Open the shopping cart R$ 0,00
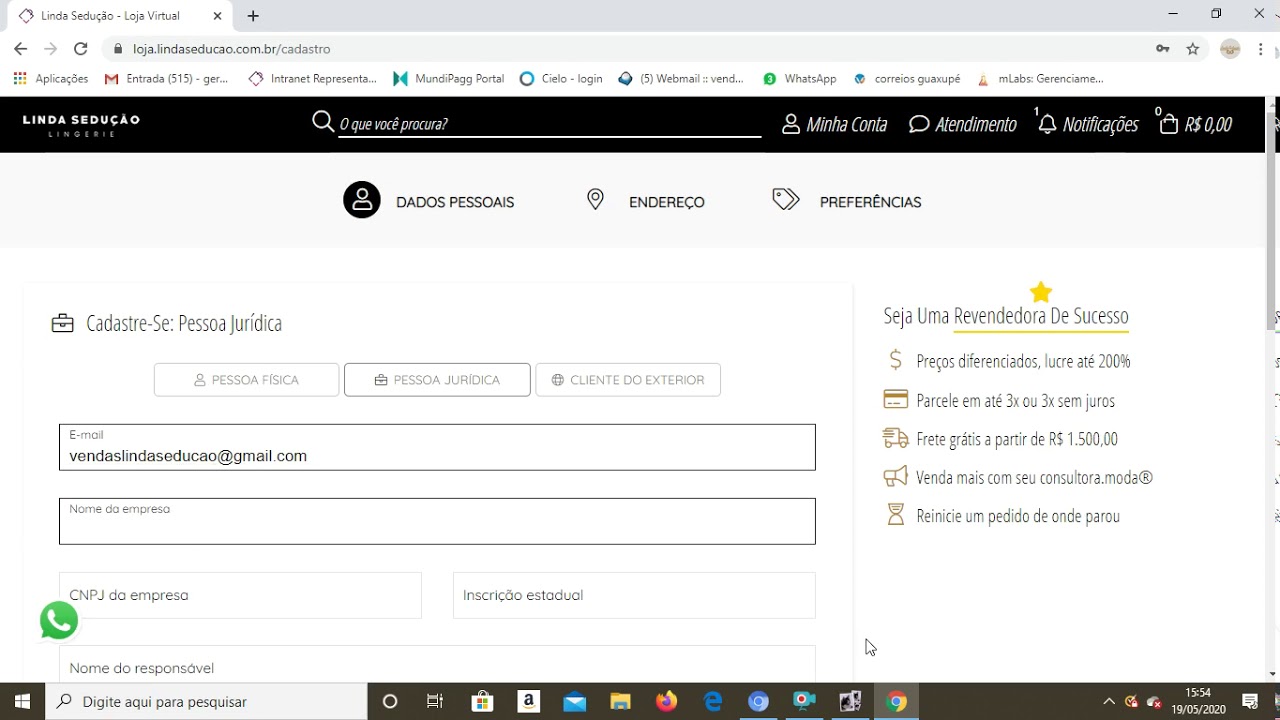Image resolution: width=1280 pixels, height=720 pixels. pos(1195,124)
